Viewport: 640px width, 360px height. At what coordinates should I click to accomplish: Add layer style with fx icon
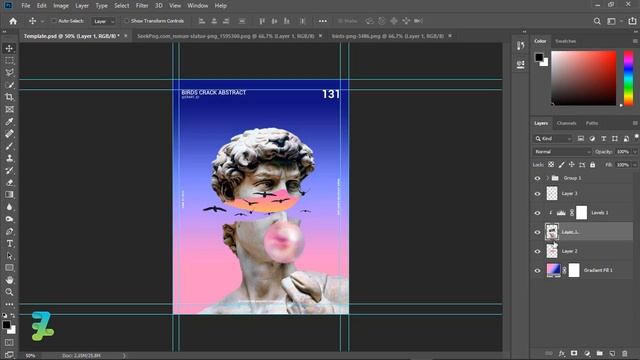point(562,353)
